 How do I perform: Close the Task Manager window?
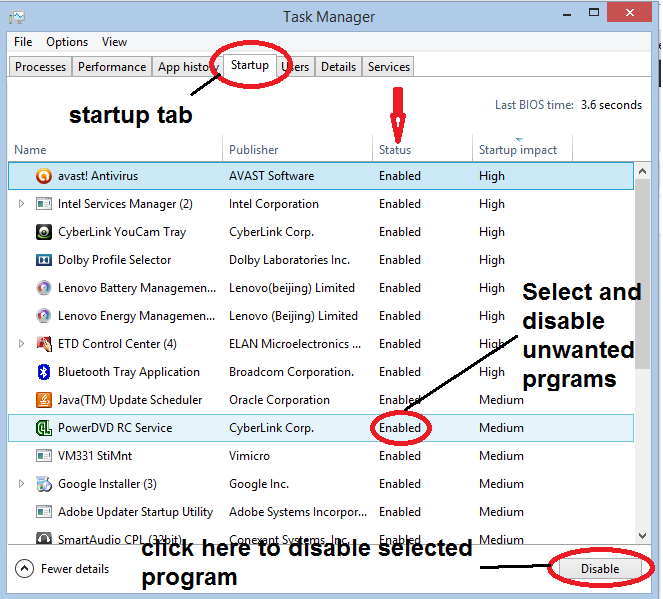[x=629, y=13]
